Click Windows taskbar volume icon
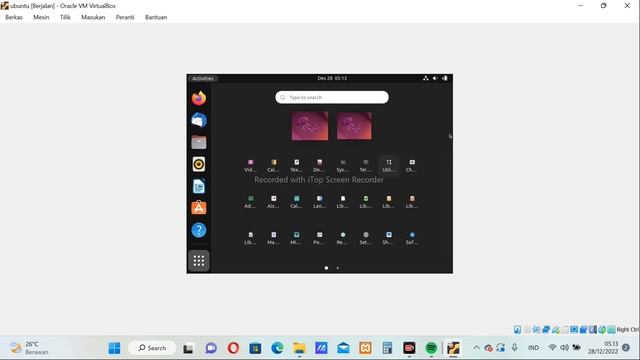The image size is (640, 360). 564,348
